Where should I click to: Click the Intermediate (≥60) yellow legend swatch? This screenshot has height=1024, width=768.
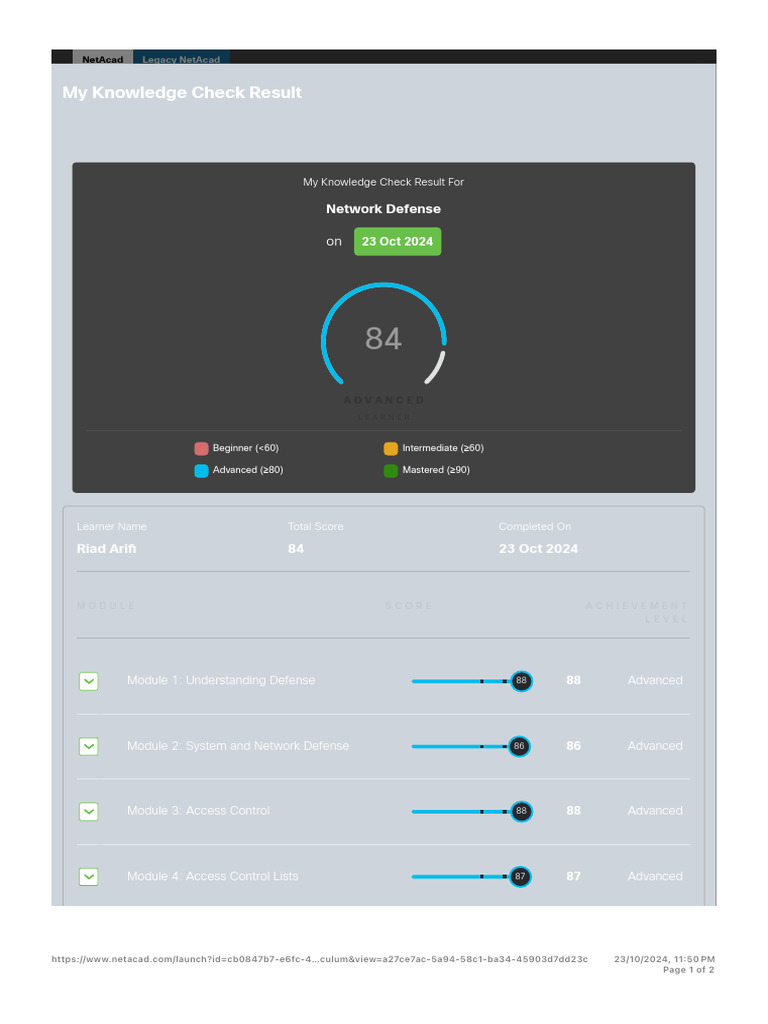coord(391,449)
